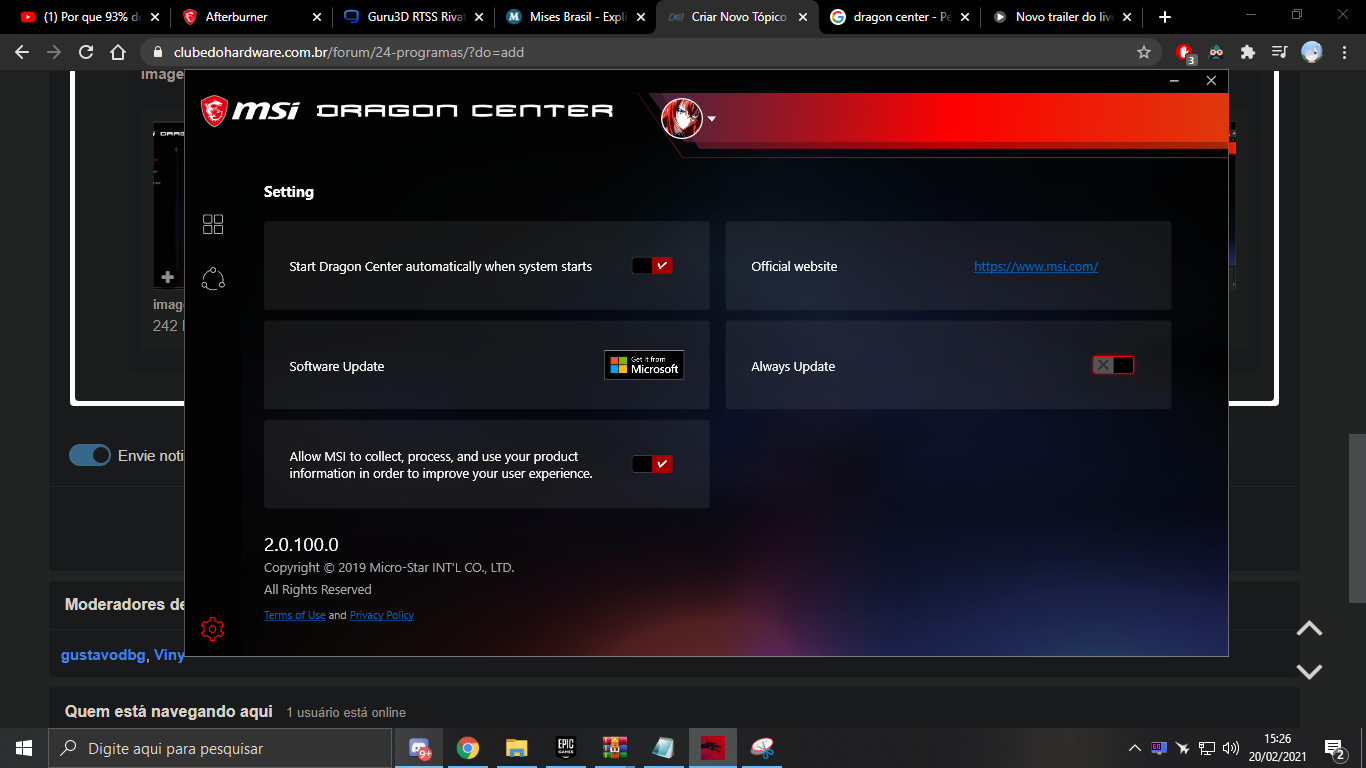Open WinRAR from the taskbar
1366x768 pixels.
(x=614, y=748)
